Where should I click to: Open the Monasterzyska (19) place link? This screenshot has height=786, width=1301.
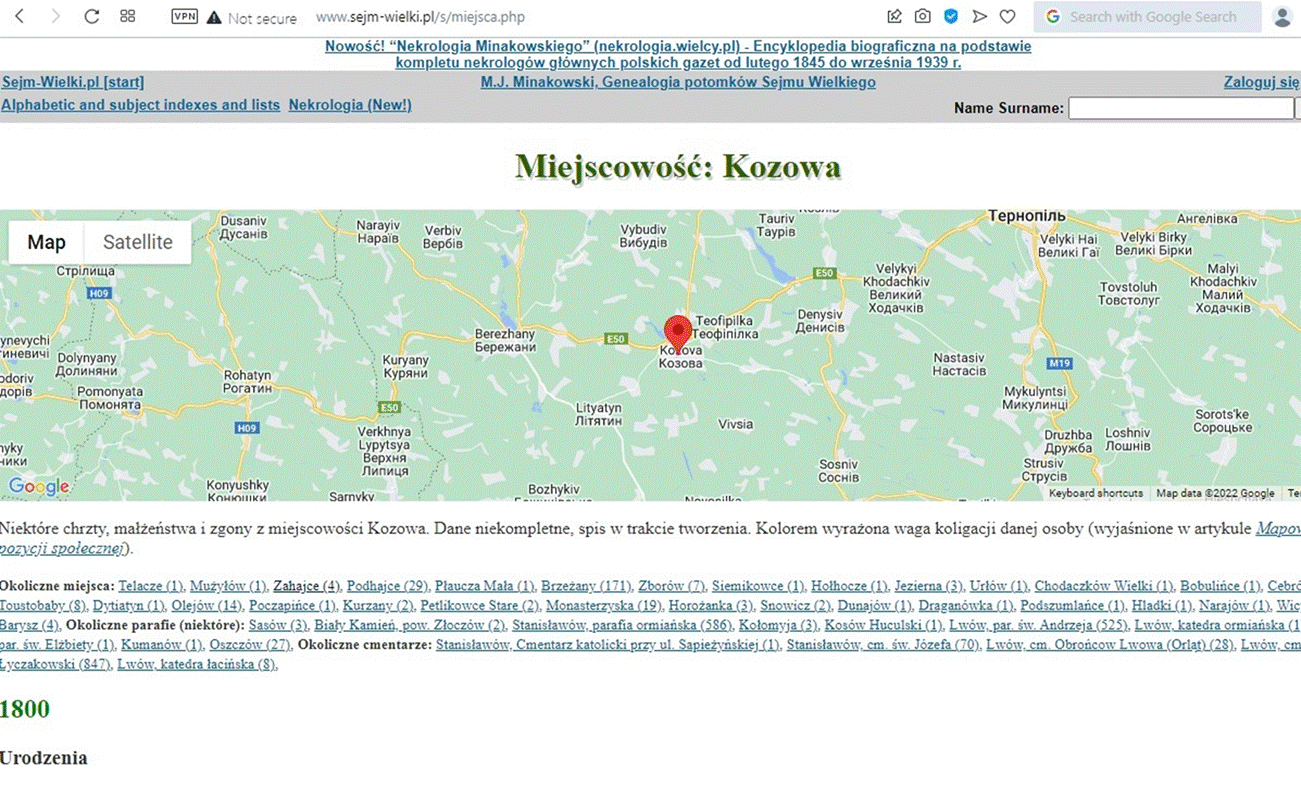click(x=604, y=606)
